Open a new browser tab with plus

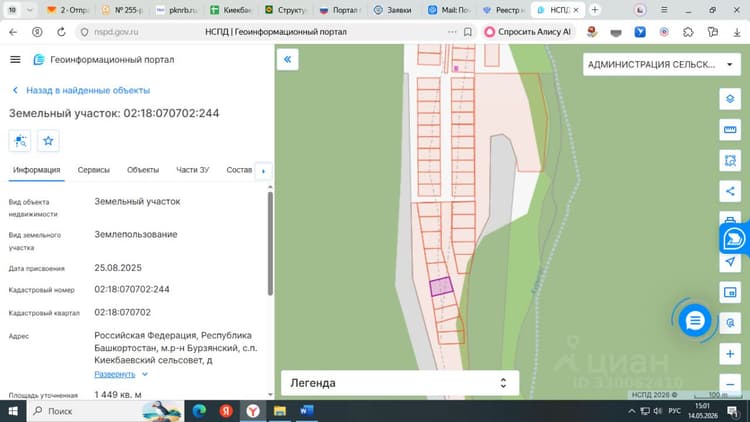[x=595, y=10]
